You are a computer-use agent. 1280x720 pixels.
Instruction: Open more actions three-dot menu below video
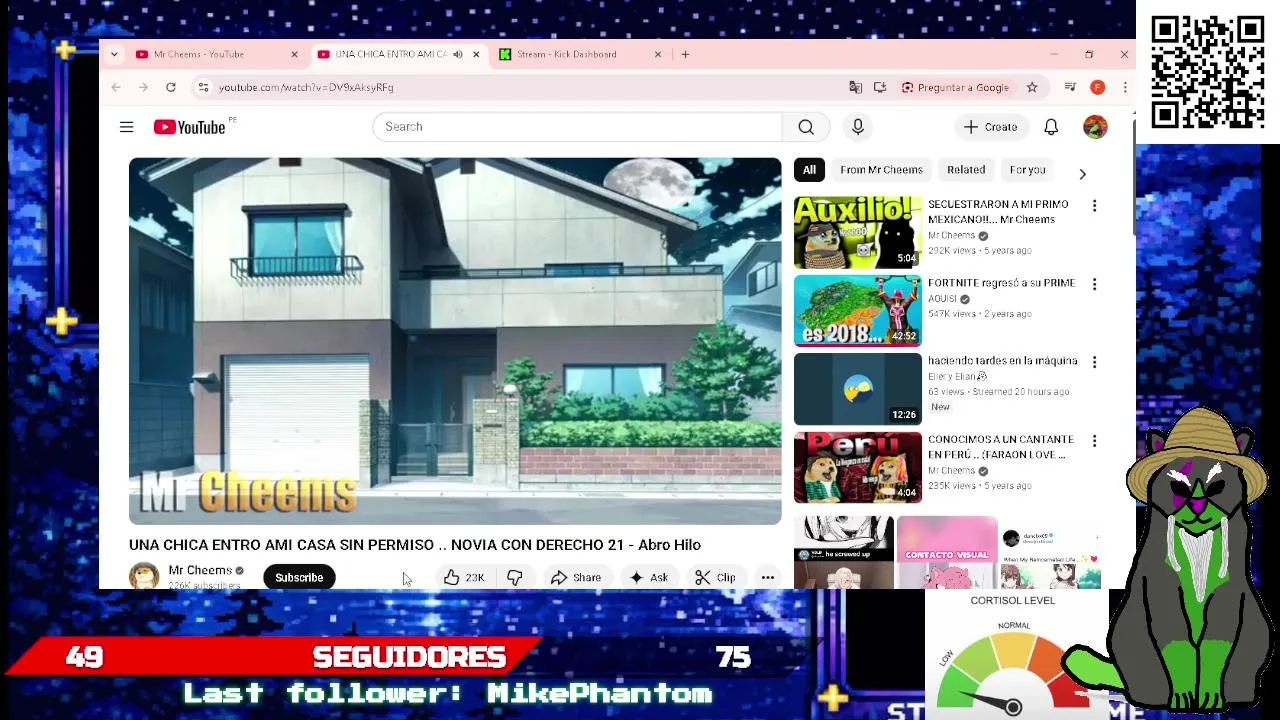coord(768,577)
